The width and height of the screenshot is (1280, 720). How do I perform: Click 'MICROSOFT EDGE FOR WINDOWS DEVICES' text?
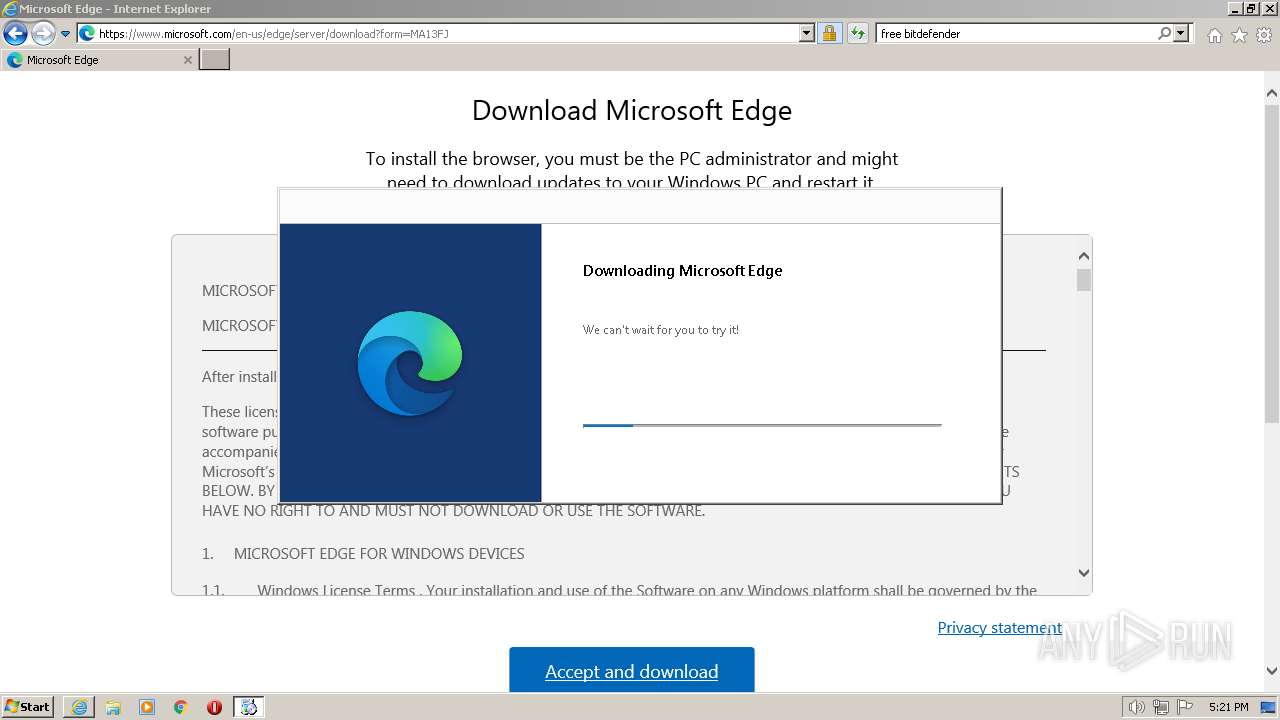pyautogui.click(x=379, y=553)
